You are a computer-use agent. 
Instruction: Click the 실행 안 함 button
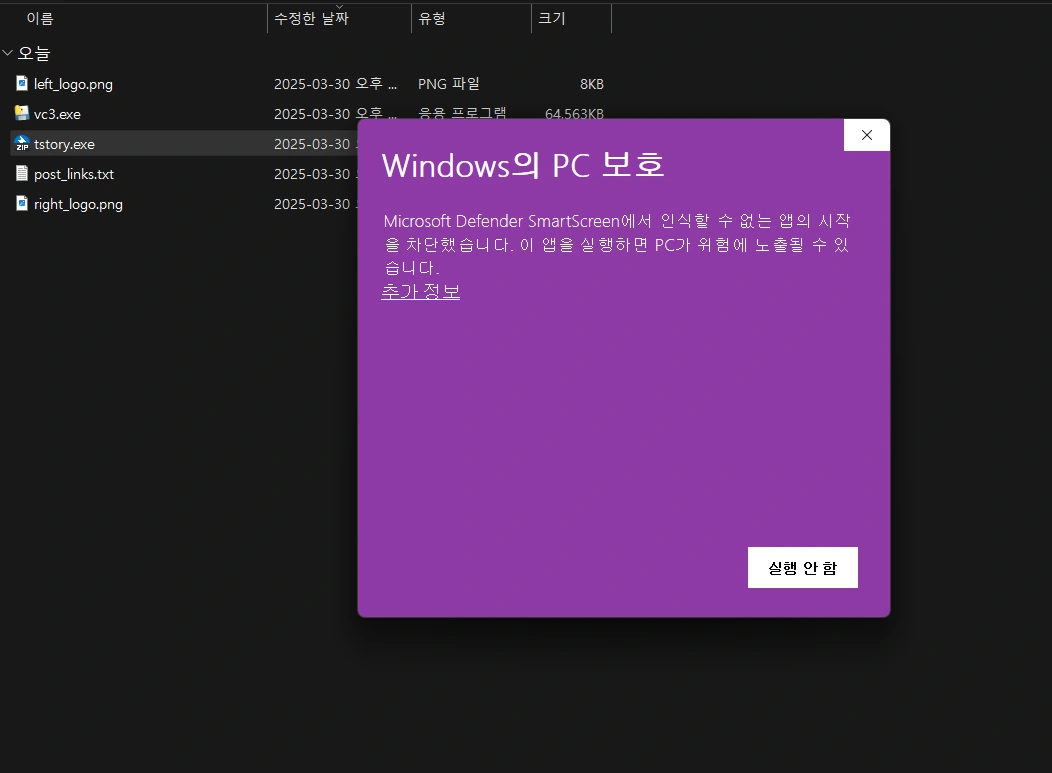click(x=802, y=568)
